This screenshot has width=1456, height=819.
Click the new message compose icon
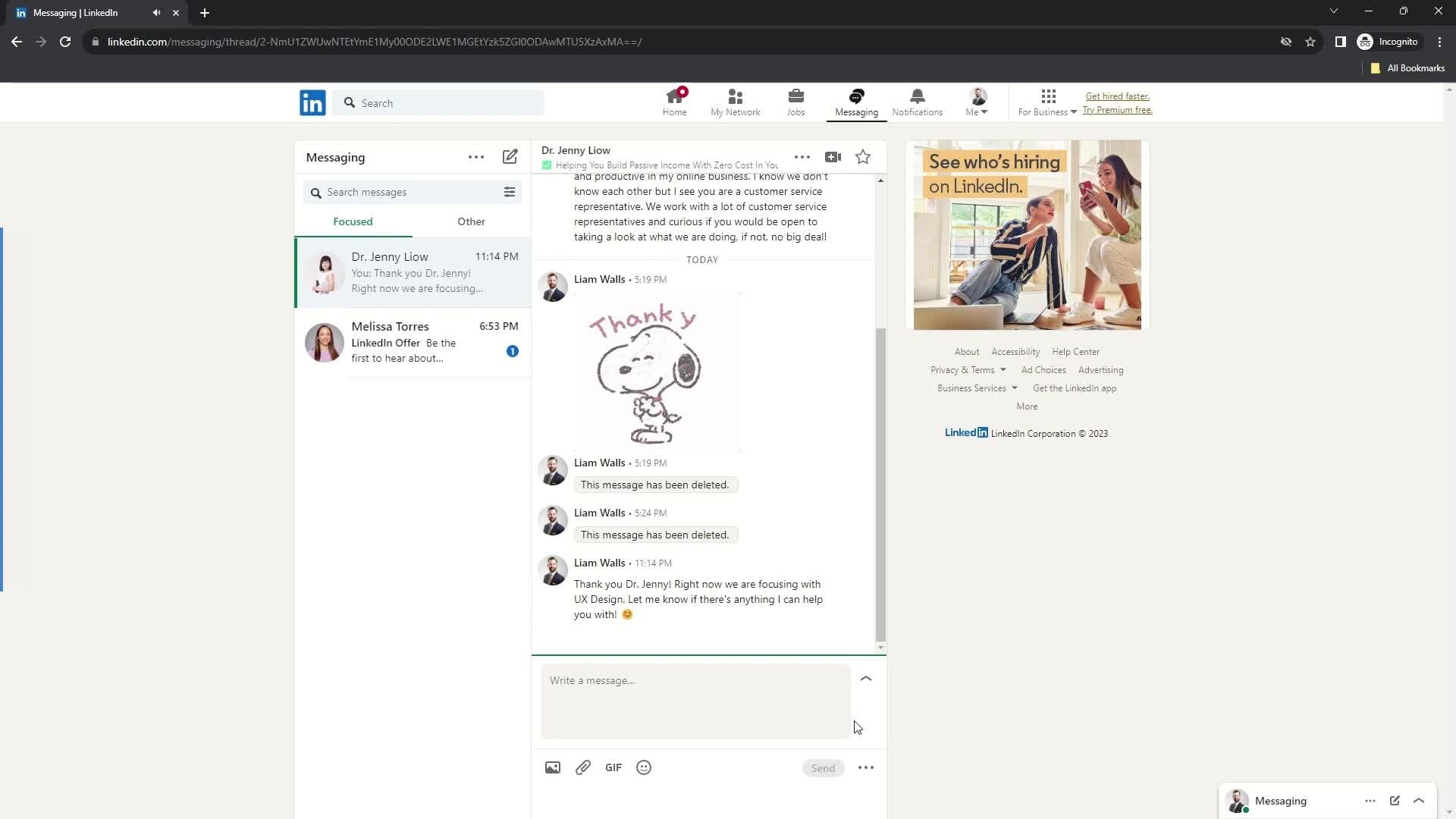pyautogui.click(x=510, y=157)
